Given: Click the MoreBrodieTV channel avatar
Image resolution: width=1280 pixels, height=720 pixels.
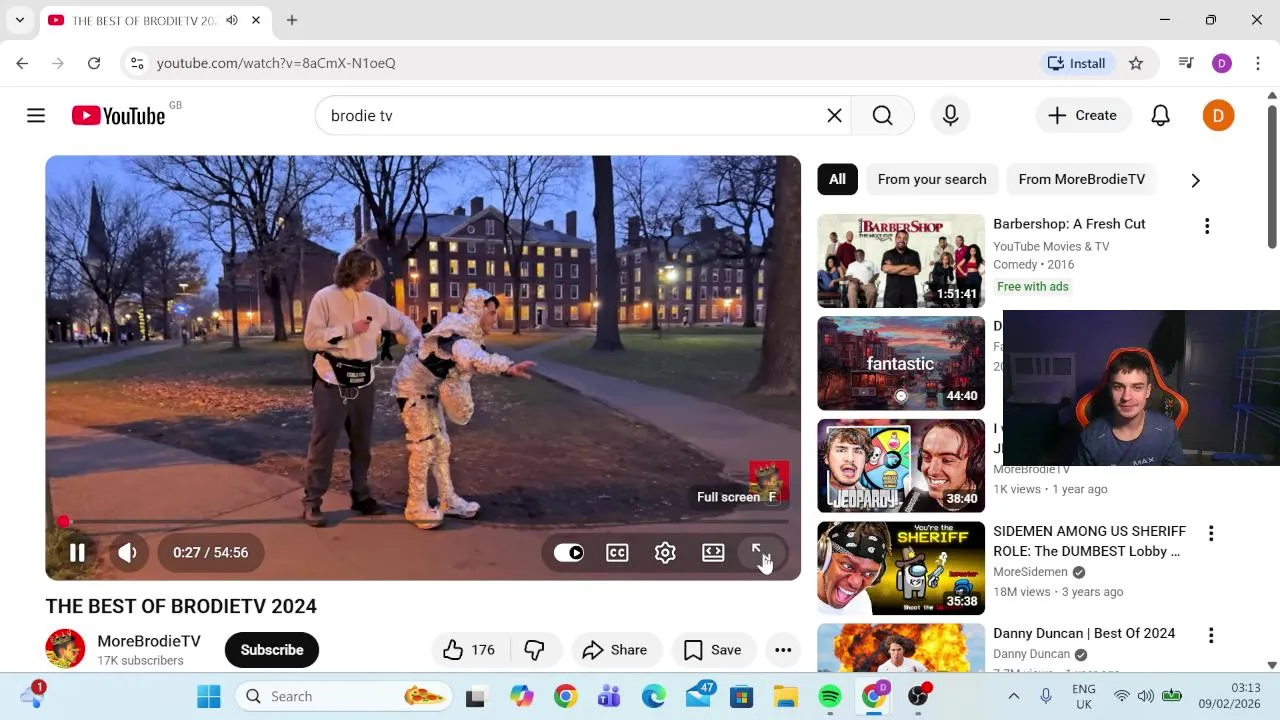Looking at the screenshot, I should (65, 649).
